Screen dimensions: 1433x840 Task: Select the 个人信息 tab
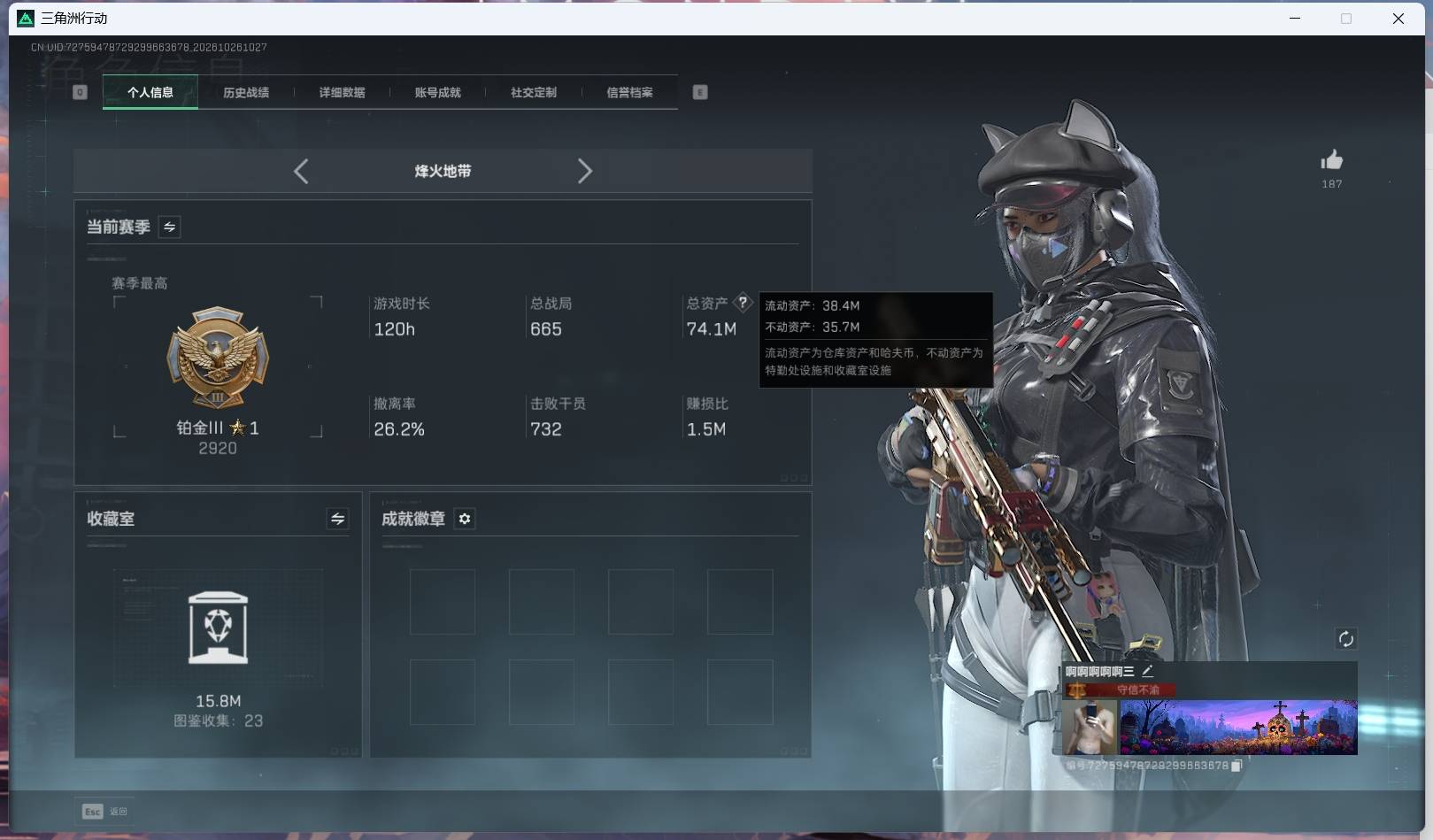pos(150,92)
